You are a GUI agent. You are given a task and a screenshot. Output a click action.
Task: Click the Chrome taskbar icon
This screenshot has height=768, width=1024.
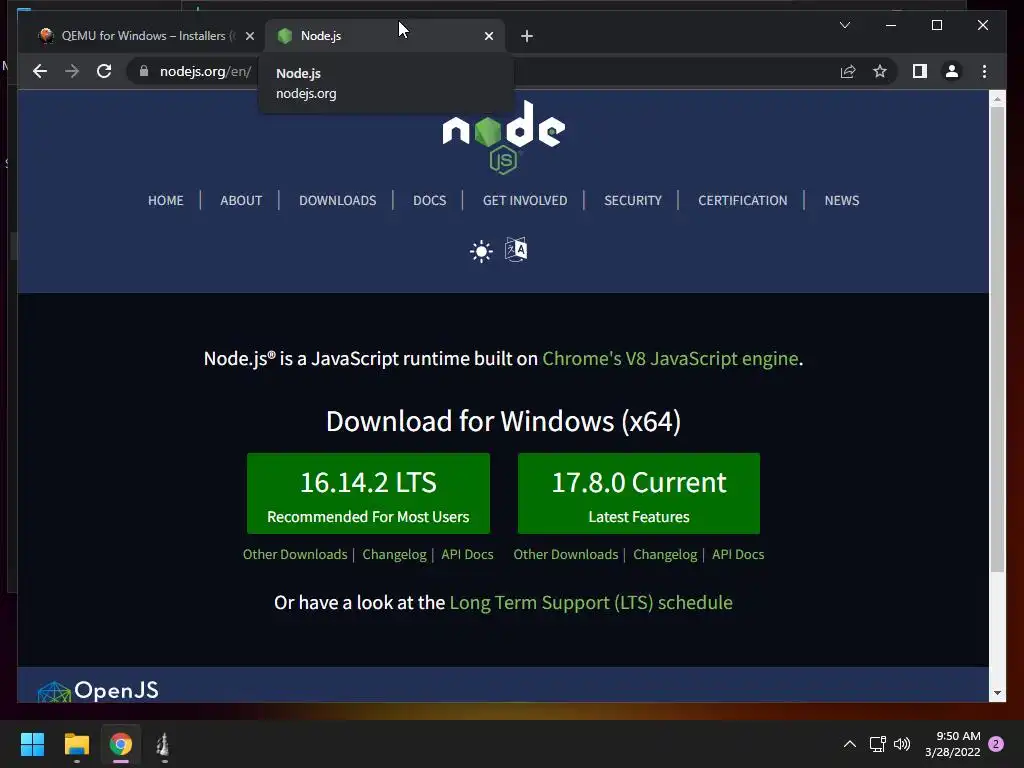click(x=120, y=744)
